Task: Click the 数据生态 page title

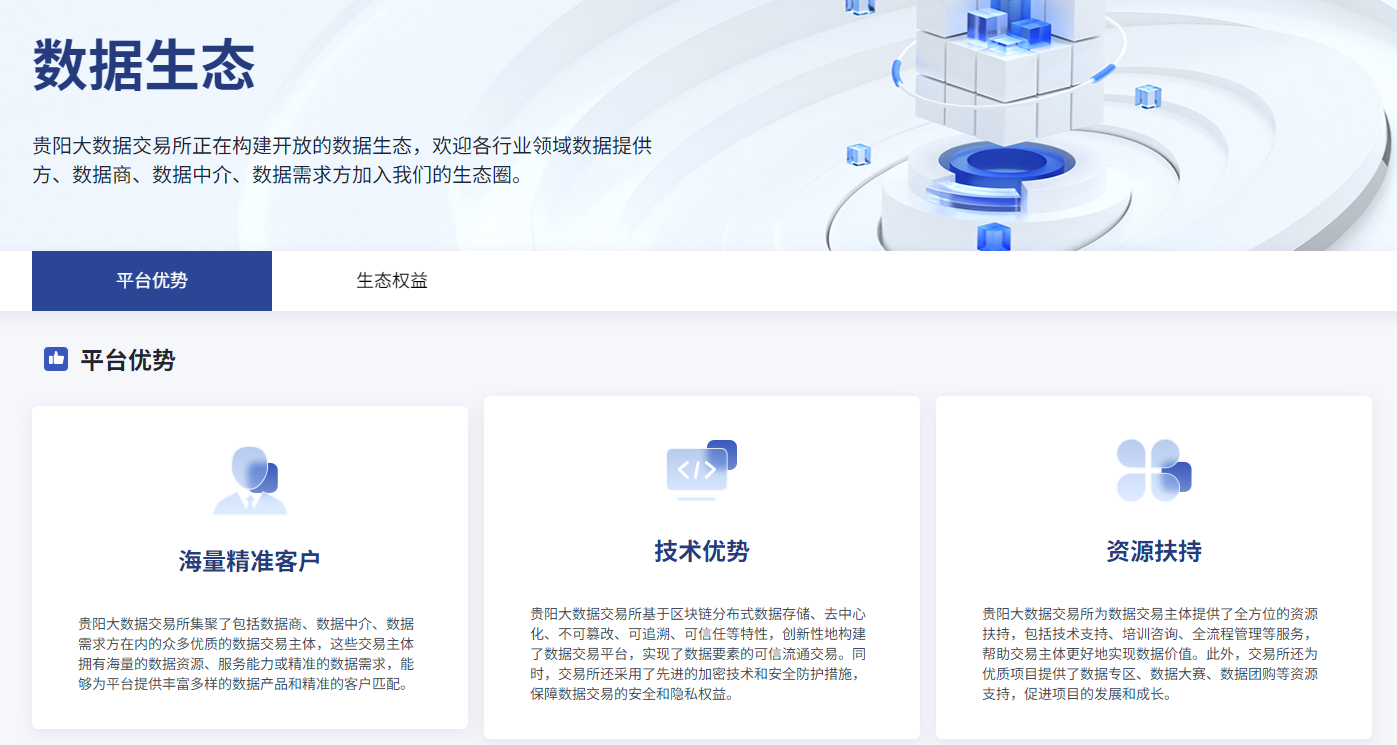Action: (x=144, y=67)
